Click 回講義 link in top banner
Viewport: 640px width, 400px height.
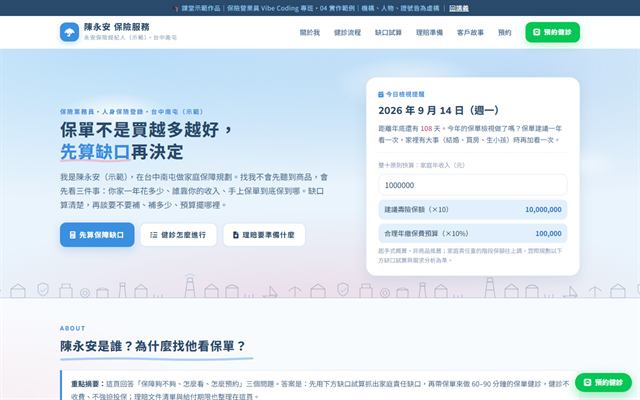pos(459,8)
